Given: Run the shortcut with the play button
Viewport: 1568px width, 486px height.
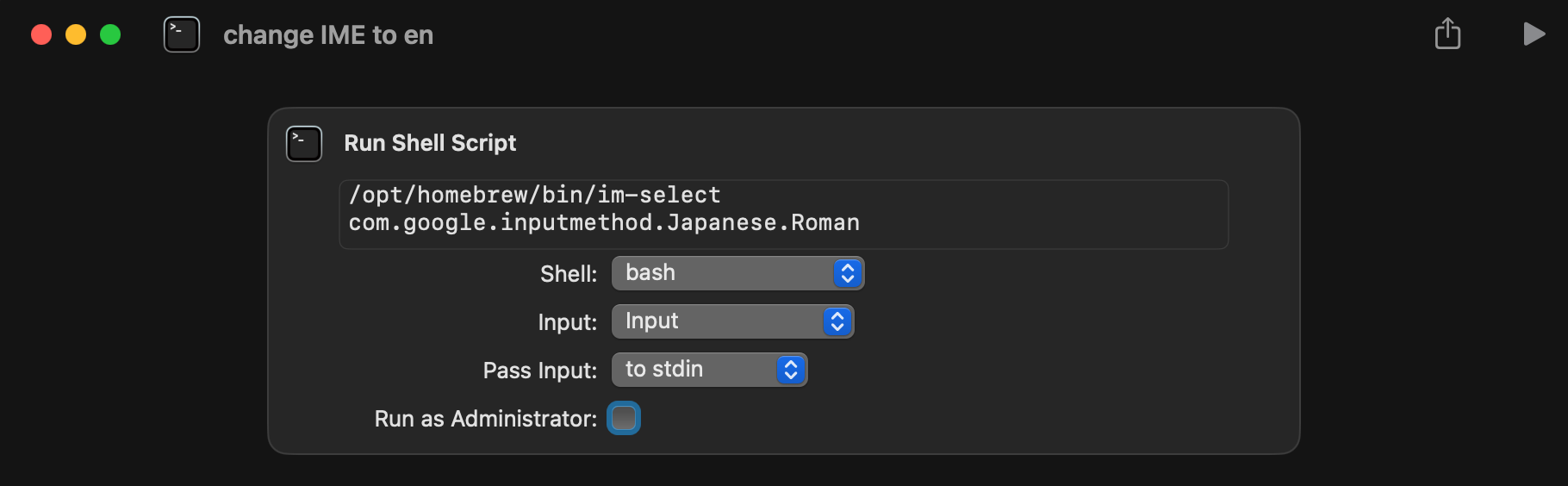Looking at the screenshot, I should click(1534, 34).
